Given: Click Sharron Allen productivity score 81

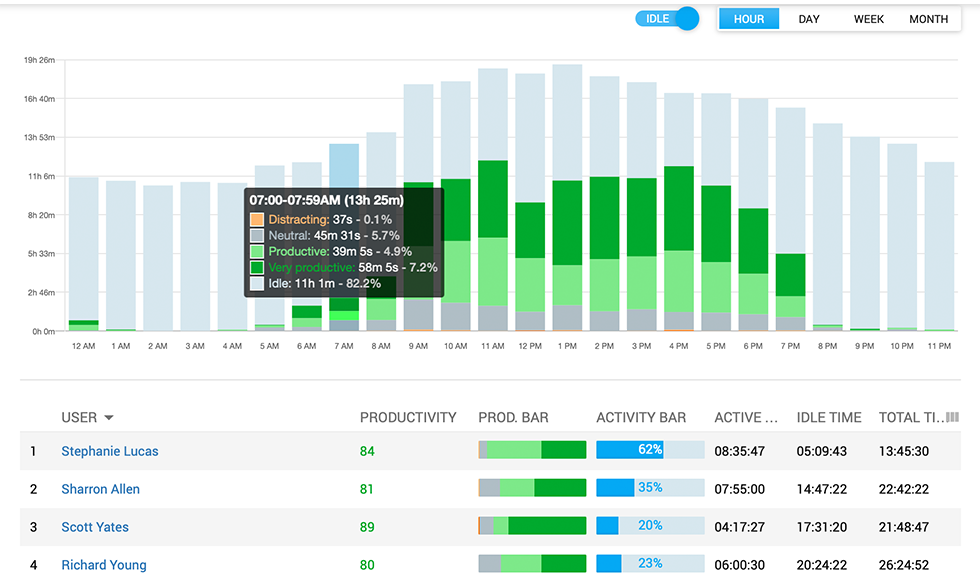Looking at the screenshot, I should (x=366, y=489).
